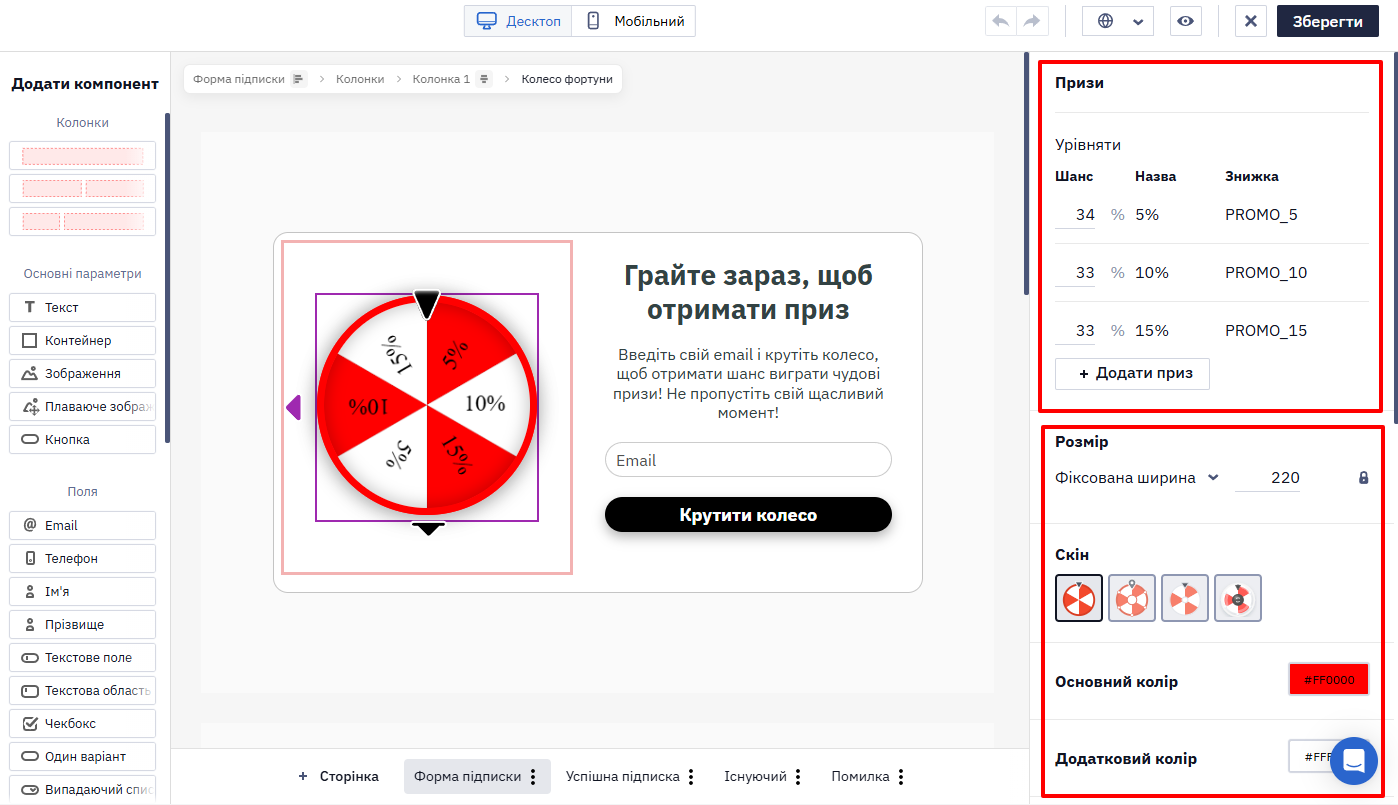Add a Контейнер component
This screenshot has width=1398, height=805.
pyautogui.click(x=83, y=340)
